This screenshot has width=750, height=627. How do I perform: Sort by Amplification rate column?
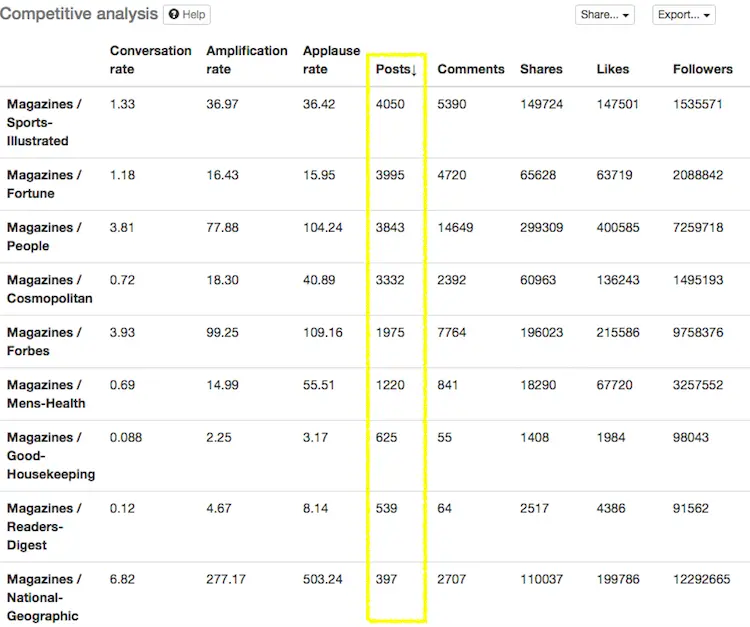[246, 60]
